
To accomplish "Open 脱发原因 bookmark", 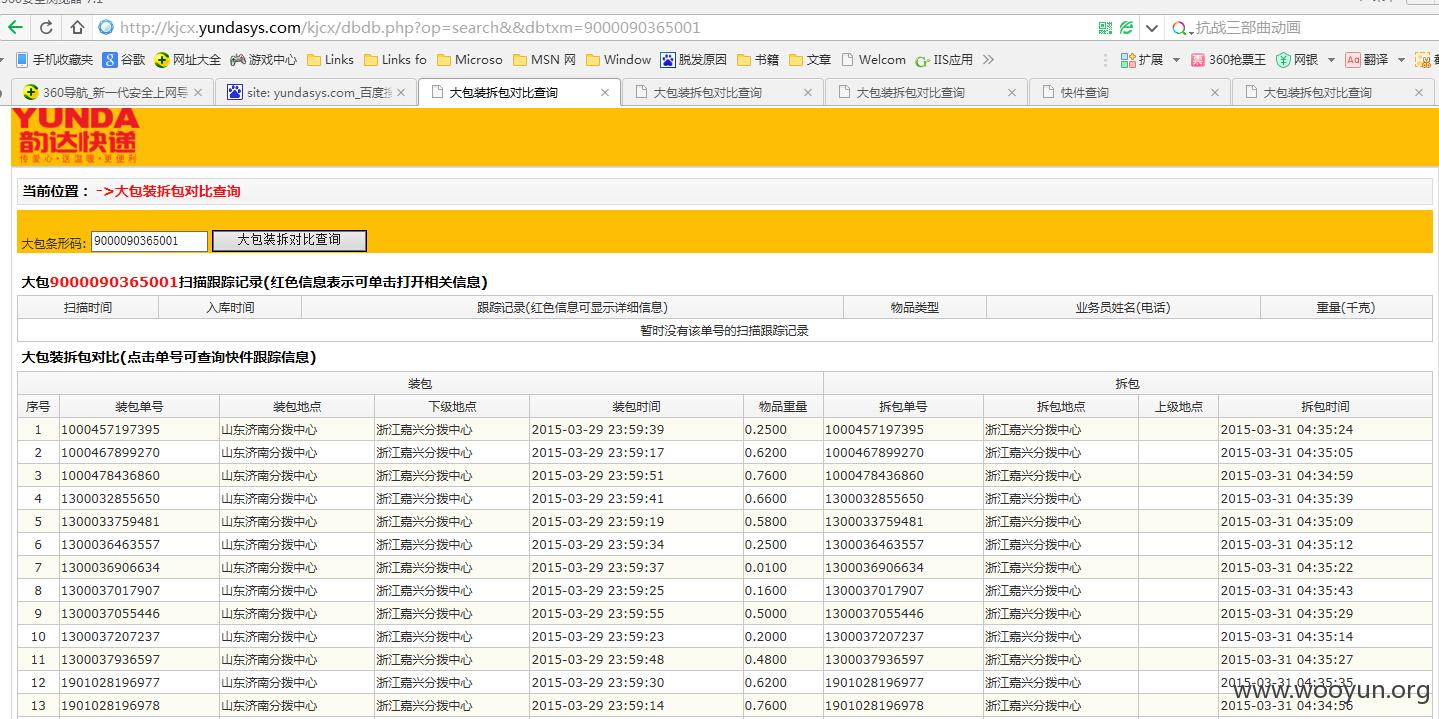I will coord(694,60).
